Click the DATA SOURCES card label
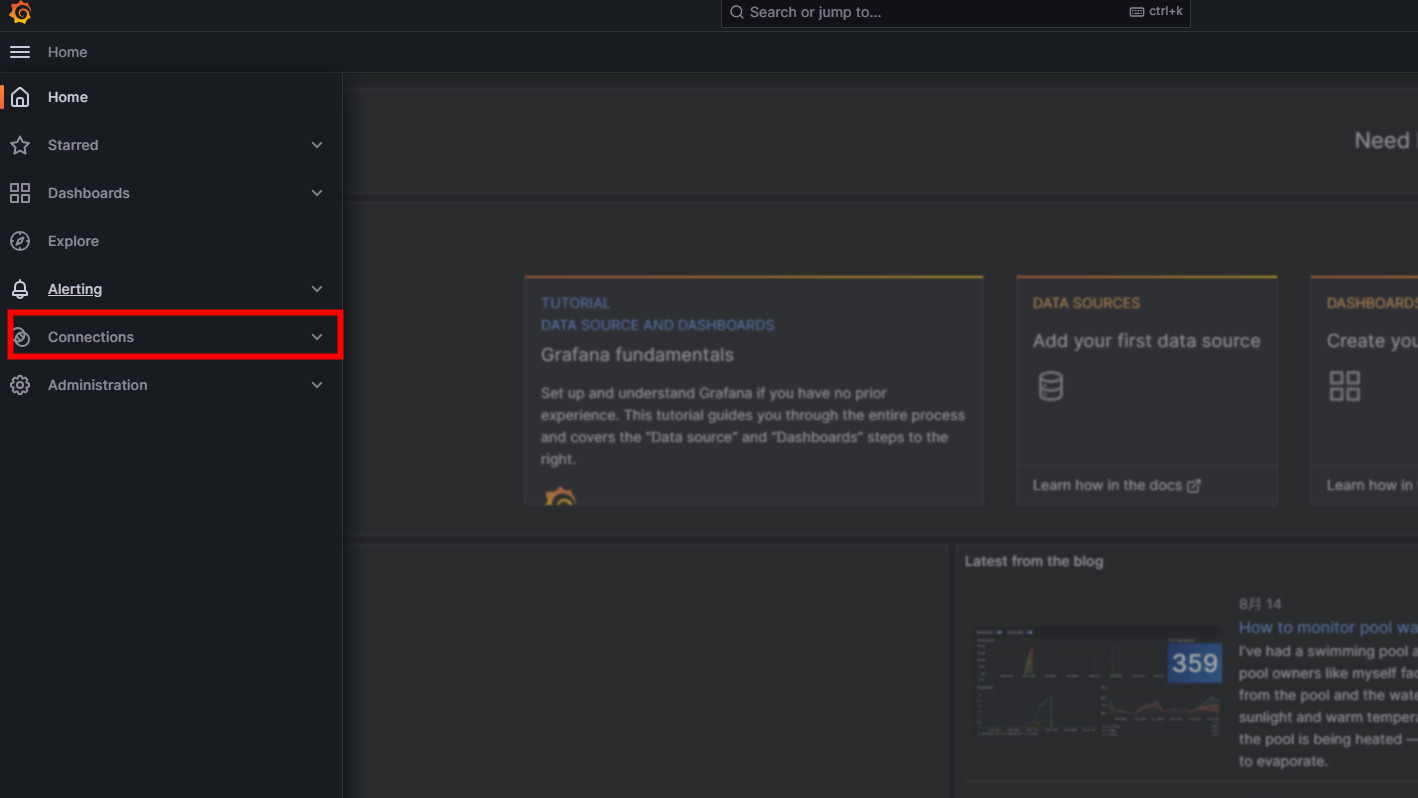The image size is (1418, 798). 1086,303
